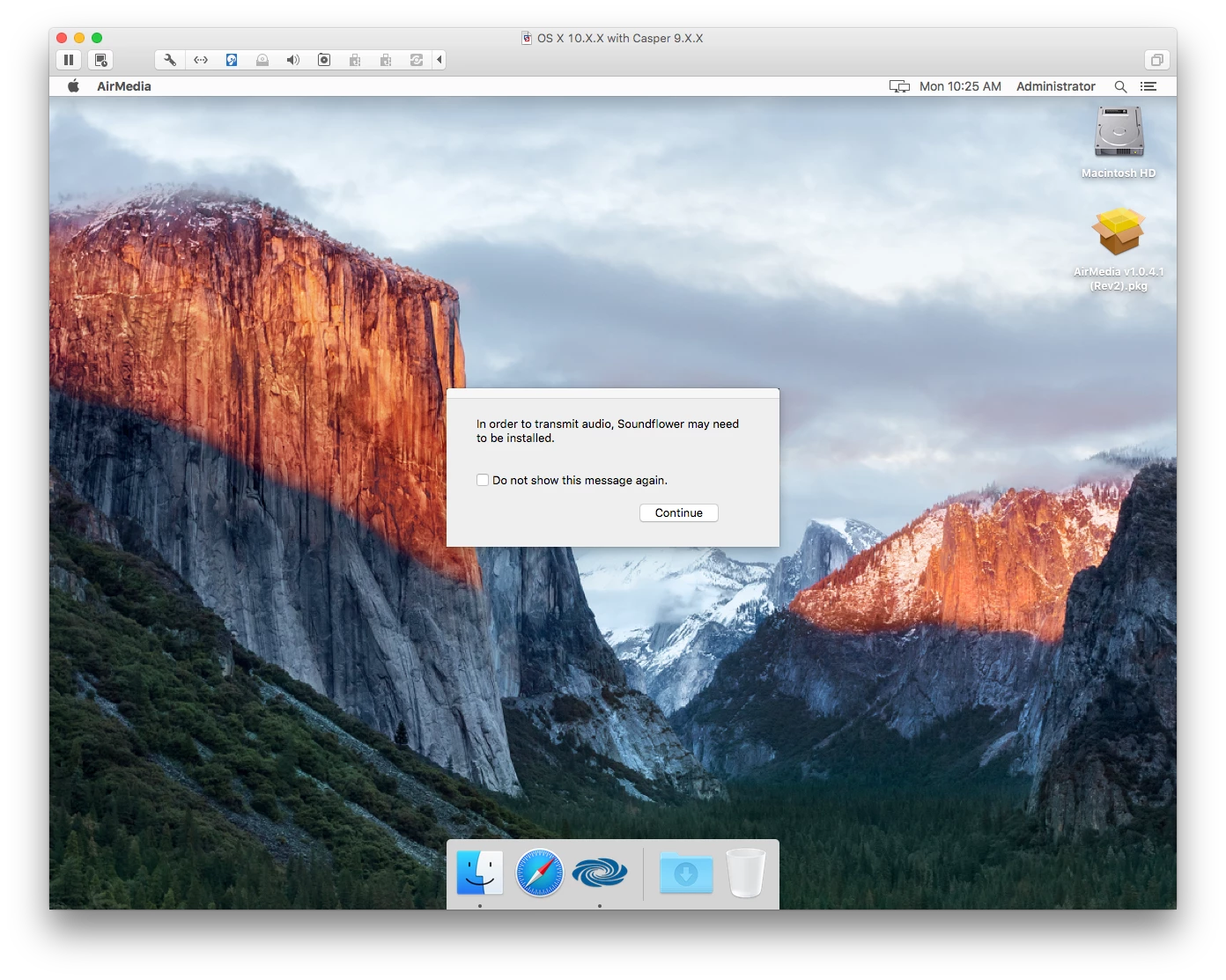Click the sound speaker icon in toolbar
This screenshot has width=1226, height=980.
293,60
